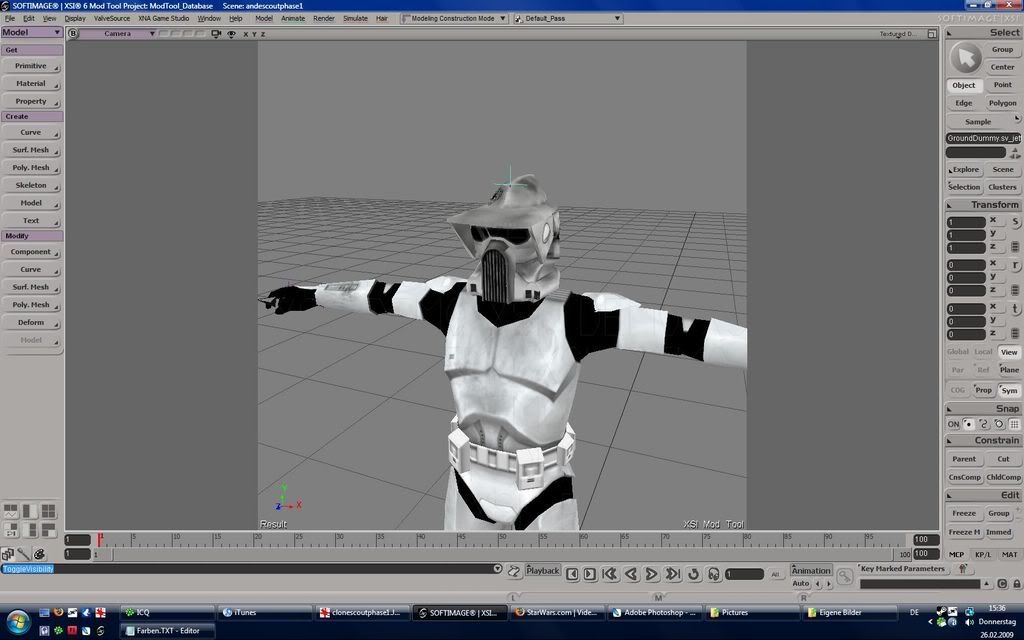Open the Camera view dropdown
This screenshot has width=1024, height=640.
pos(119,34)
